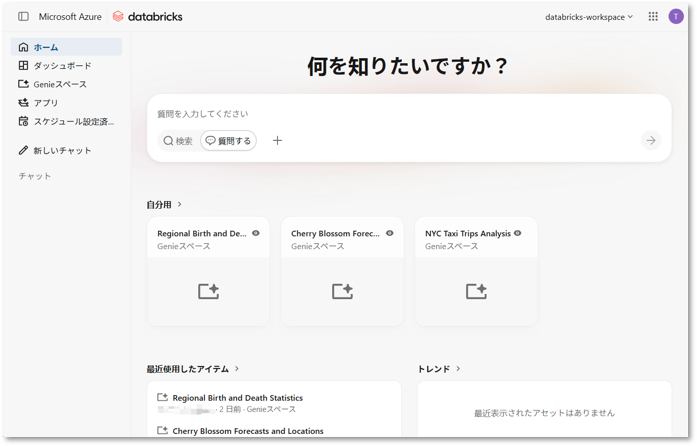Switch to 質問する mode
Screen dimensions: 697x446
coord(228,141)
